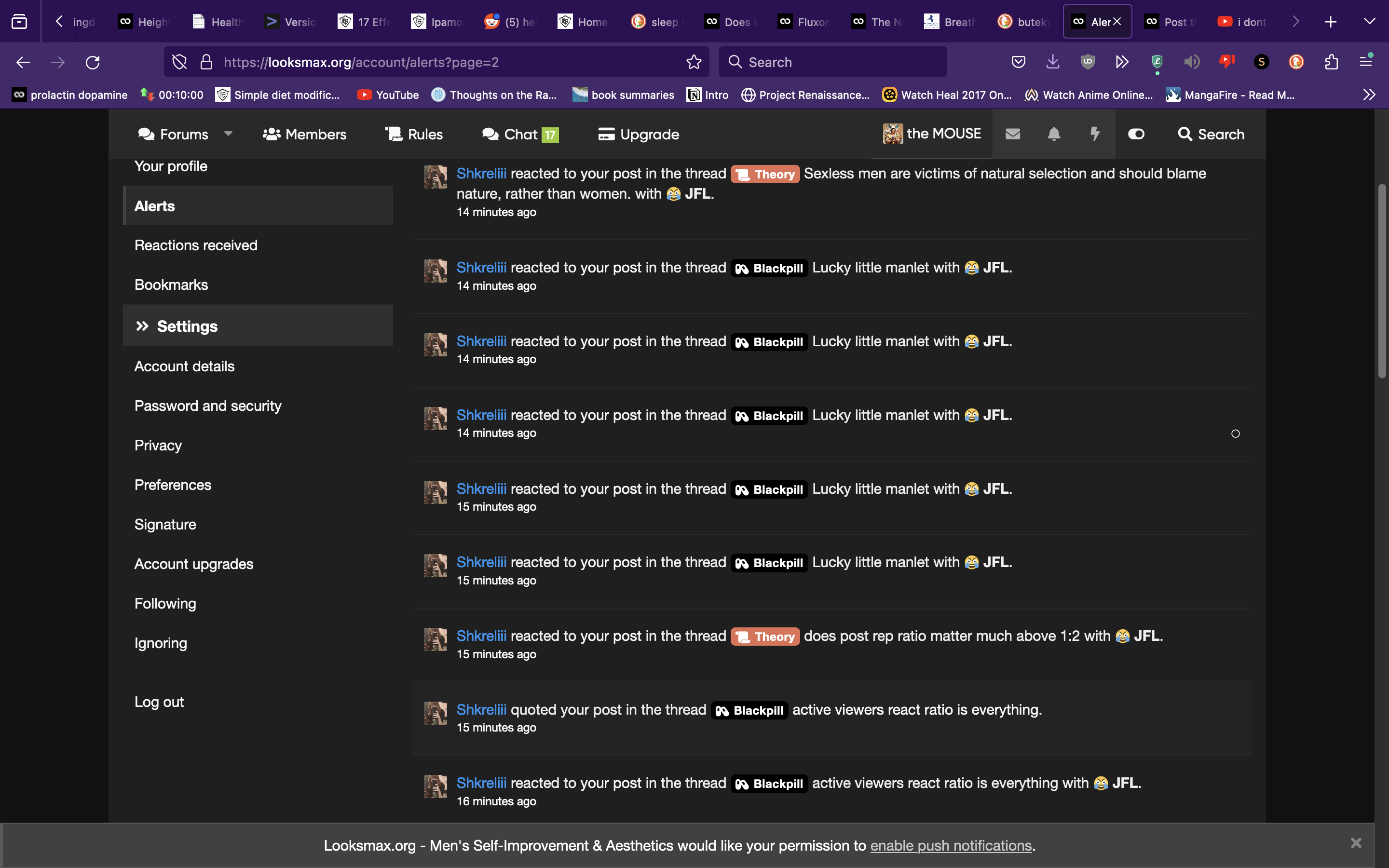Click the lightning bolt what's new icon

(1094, 134)
